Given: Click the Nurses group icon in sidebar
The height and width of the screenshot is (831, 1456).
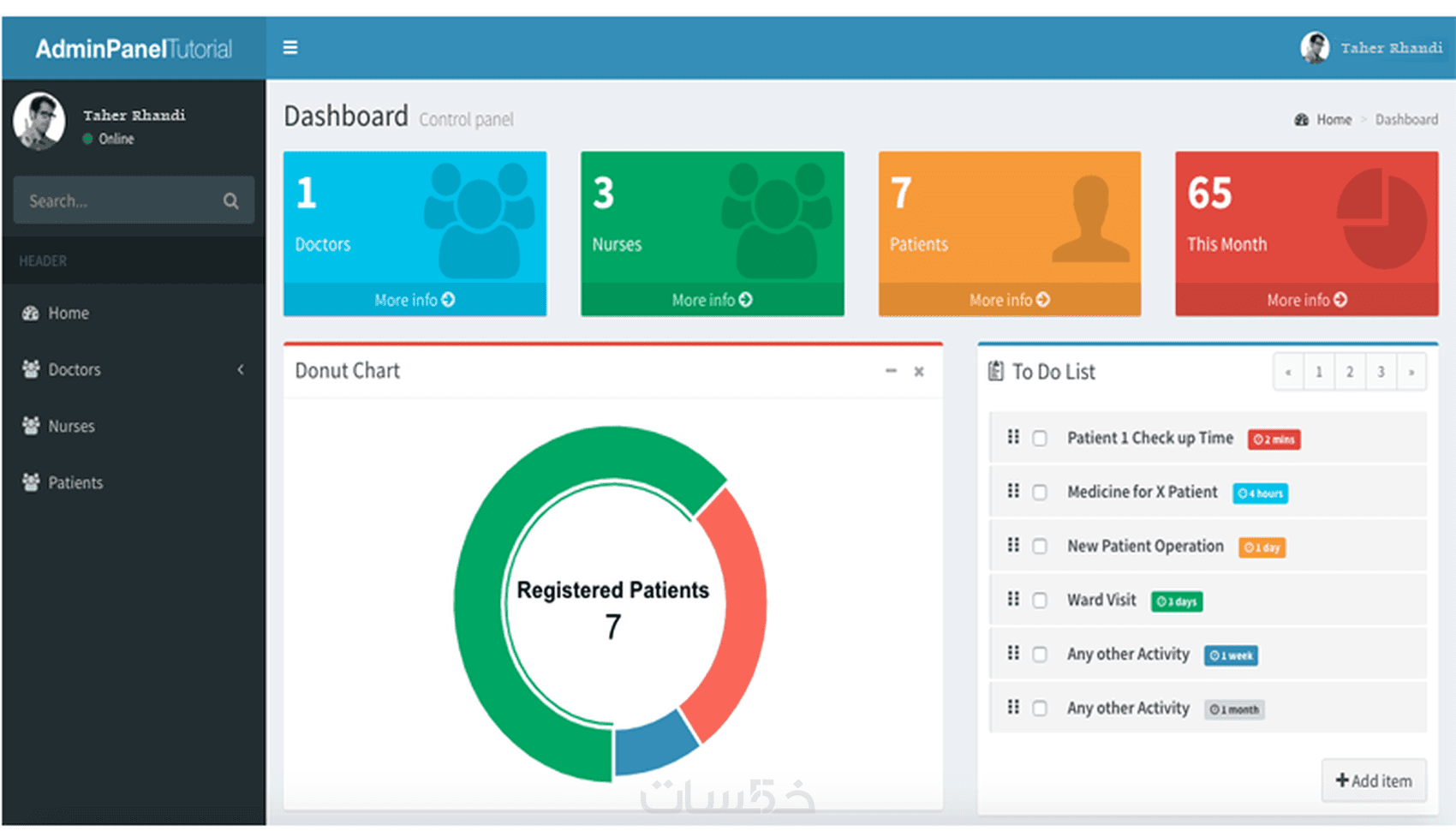Looking at the screenshot, I should (31, 426).
